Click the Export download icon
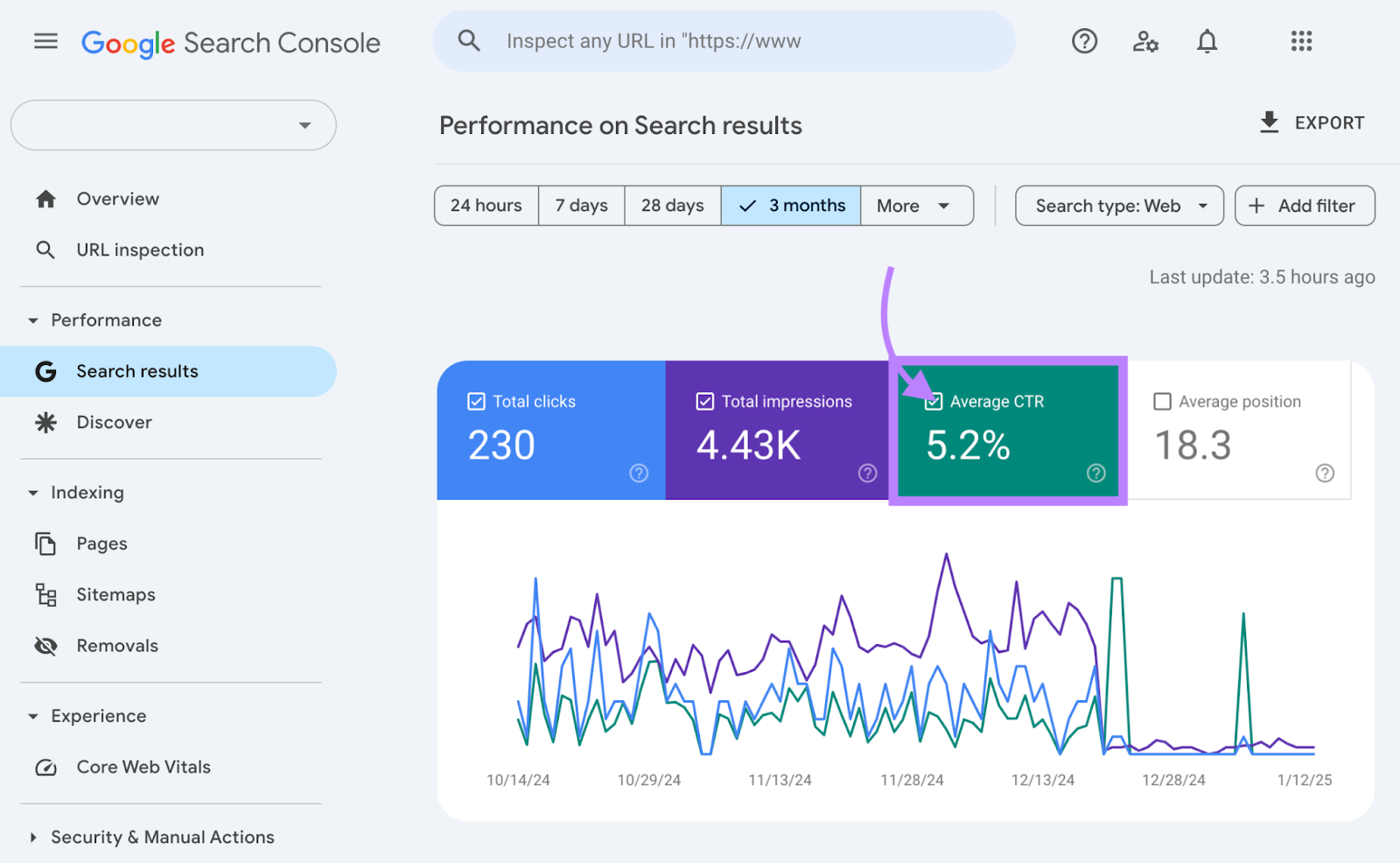 tap(1269, 123)
